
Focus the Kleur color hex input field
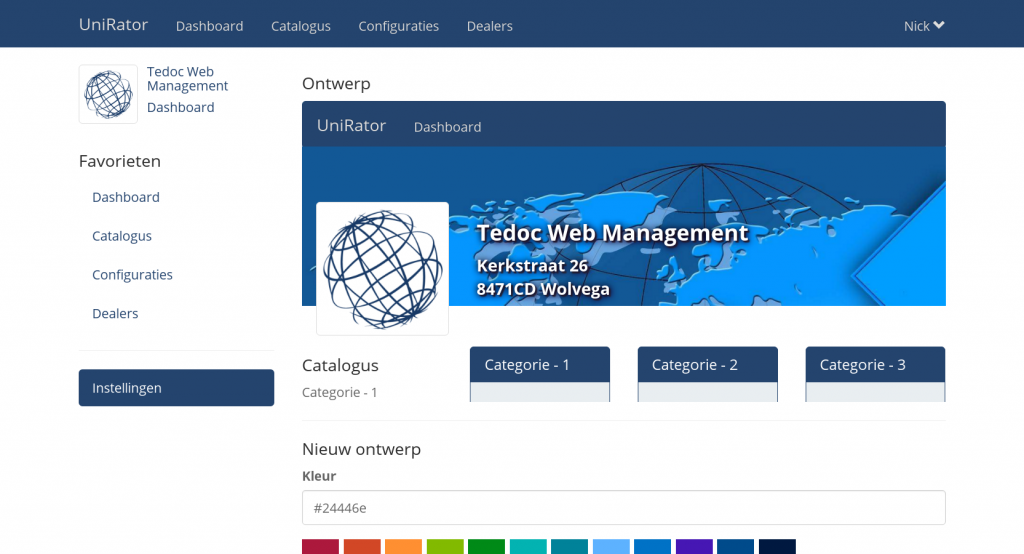click(x=624, y=508)
